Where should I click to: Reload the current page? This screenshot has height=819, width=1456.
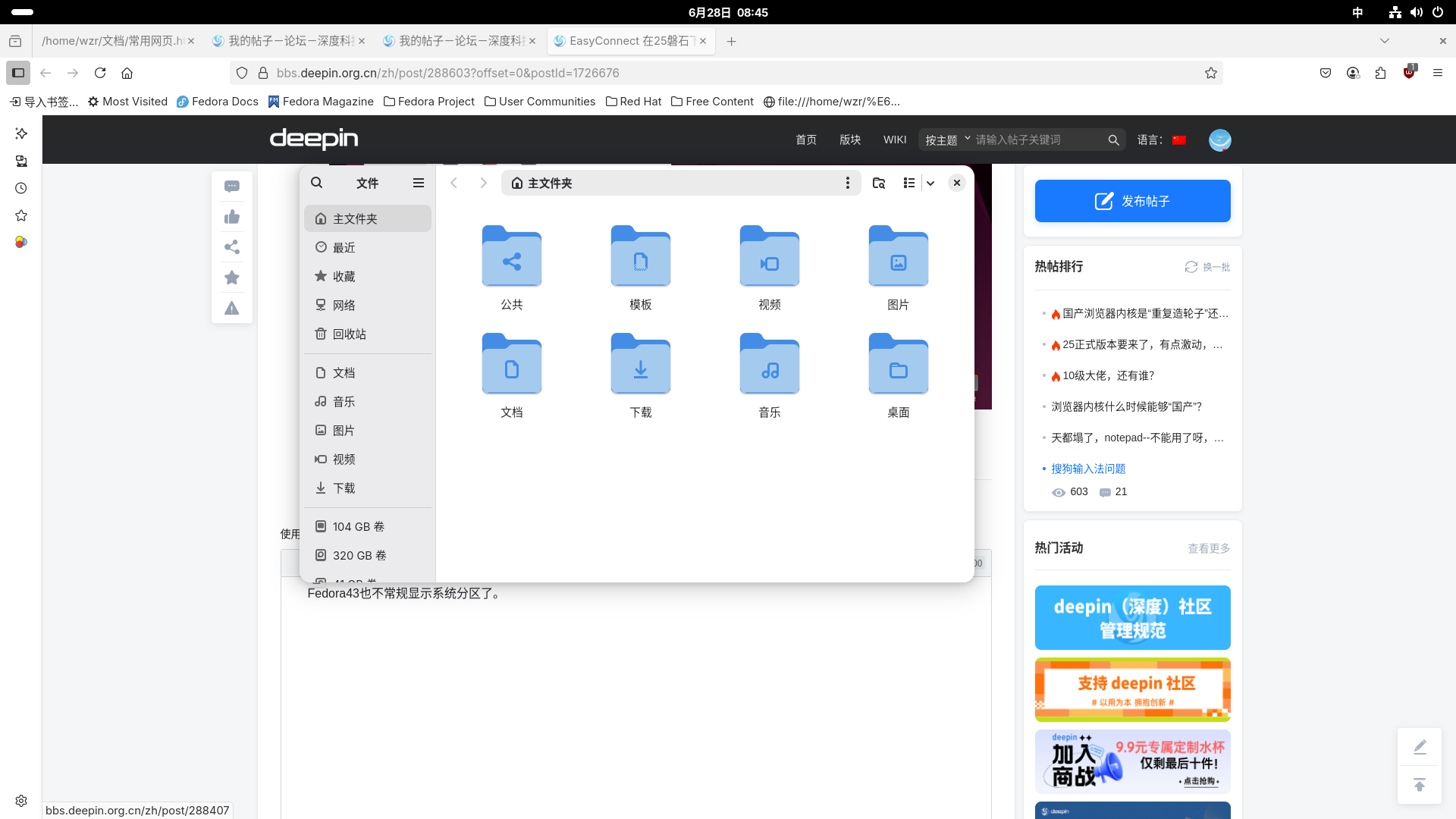click(100, 73)
